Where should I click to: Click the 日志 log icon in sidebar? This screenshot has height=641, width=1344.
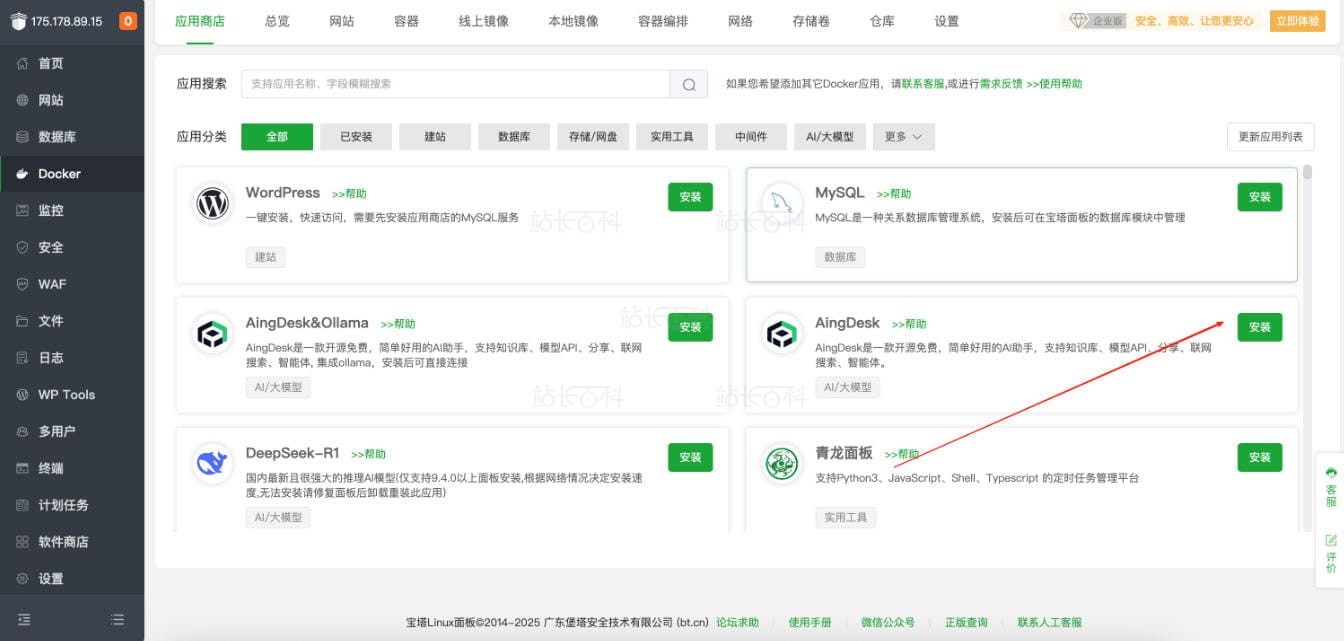pos(23,358)
